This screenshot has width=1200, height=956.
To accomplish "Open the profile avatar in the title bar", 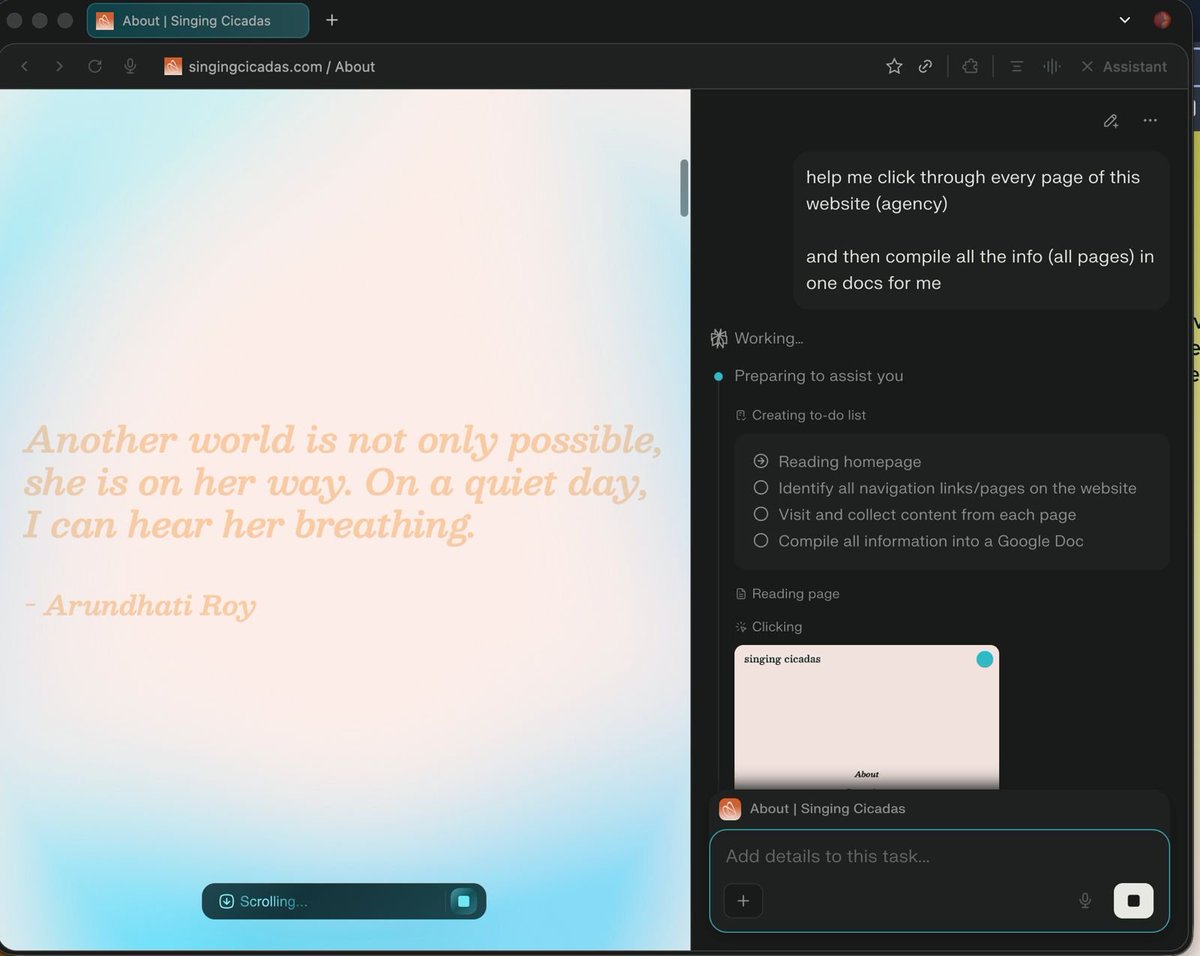I will pyautogui.click(x=1162, y=20).
